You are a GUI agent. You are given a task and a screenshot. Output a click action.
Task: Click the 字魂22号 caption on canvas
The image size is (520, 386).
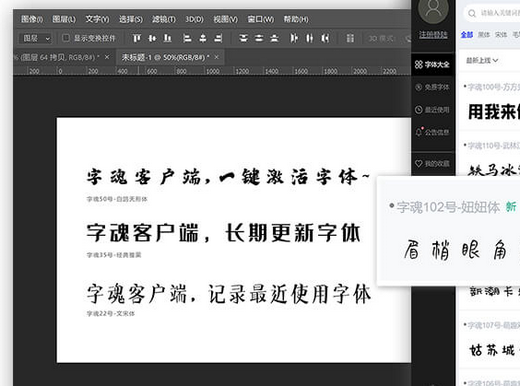pos(111,314)
